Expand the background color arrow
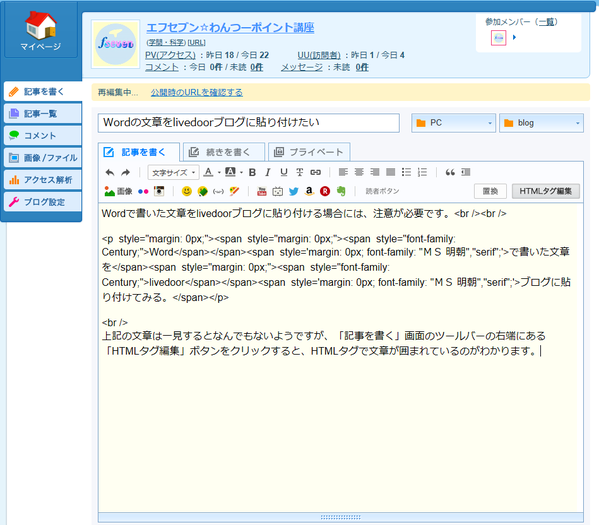This screenshot has width=599, height=525. (x=241, y=172)
